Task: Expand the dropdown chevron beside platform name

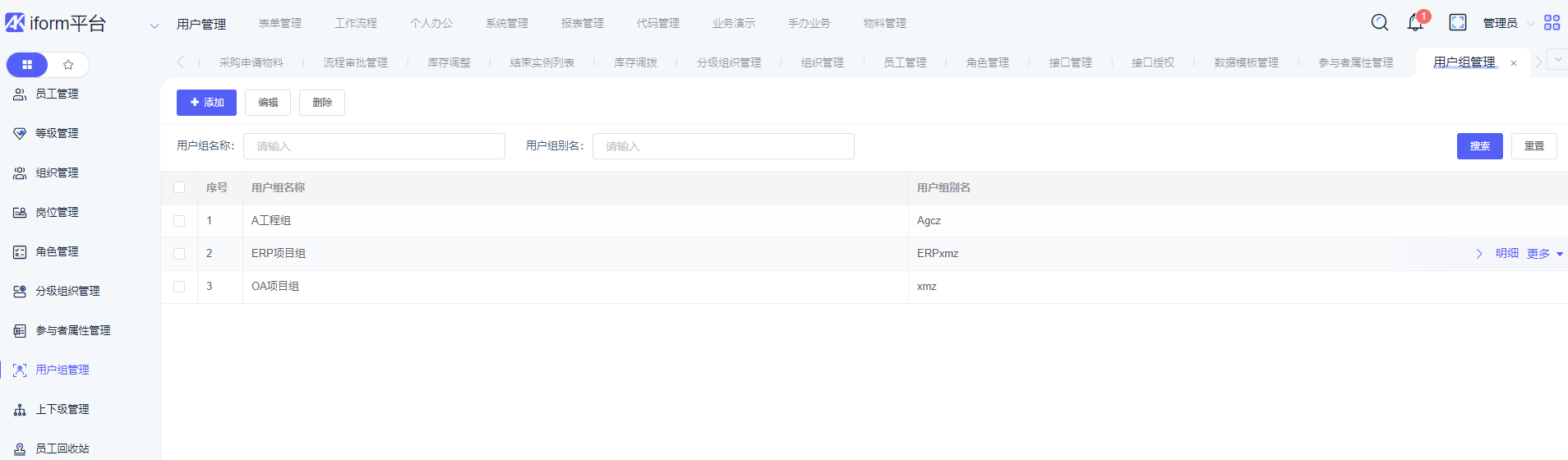Action: tap(154, 25)
